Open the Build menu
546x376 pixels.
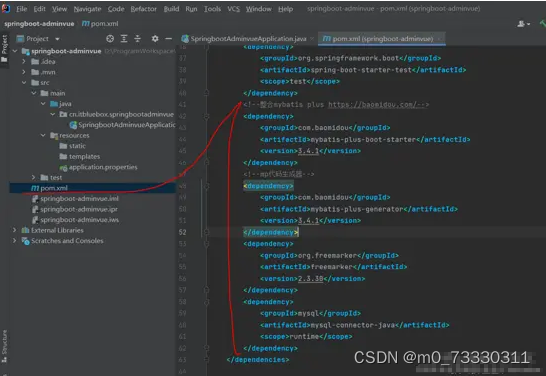[171, 9]
